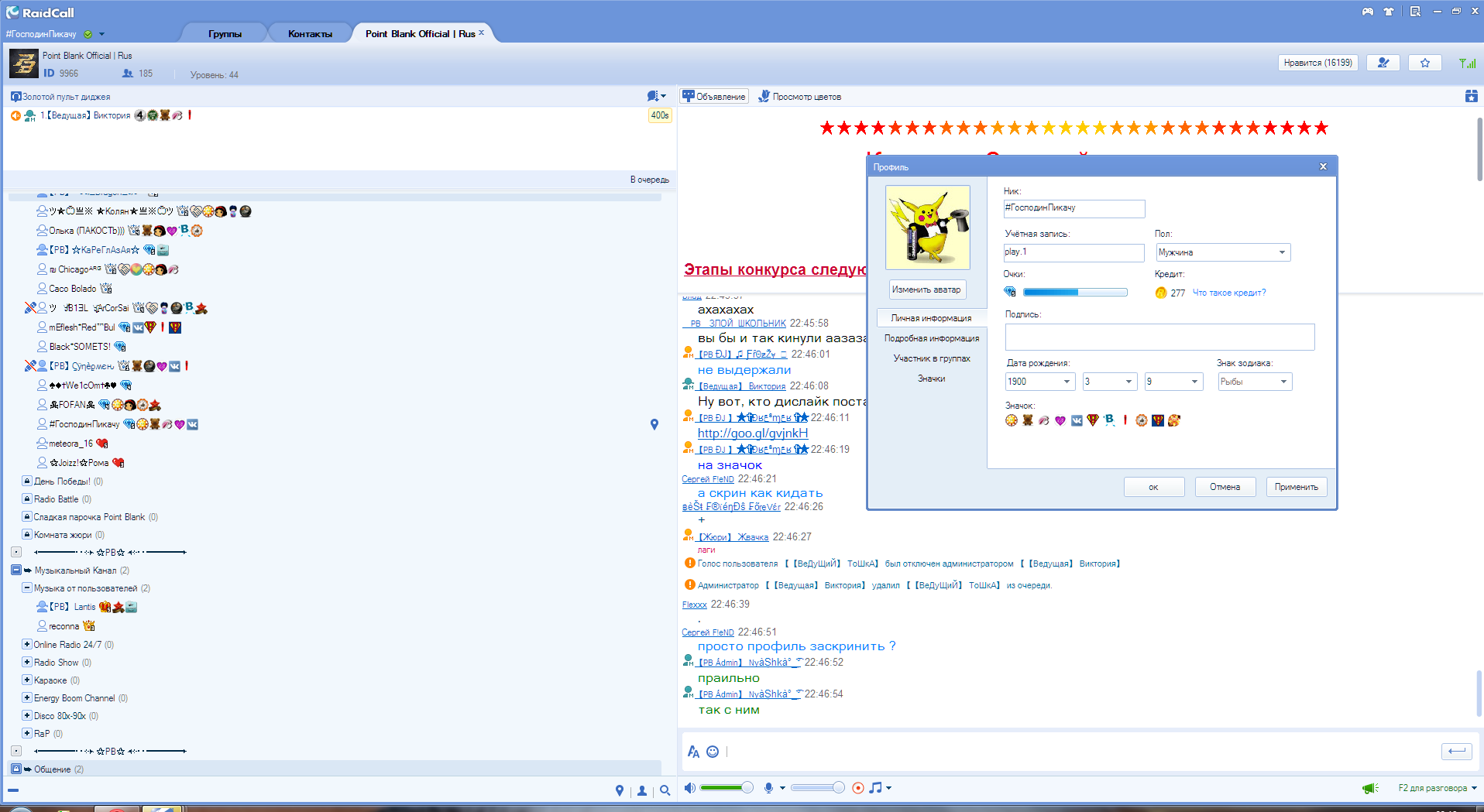The image size is (1484, 812).
Task: Open the skin (t-shirt) icon in title bar
Action: tap(1388, 12)
